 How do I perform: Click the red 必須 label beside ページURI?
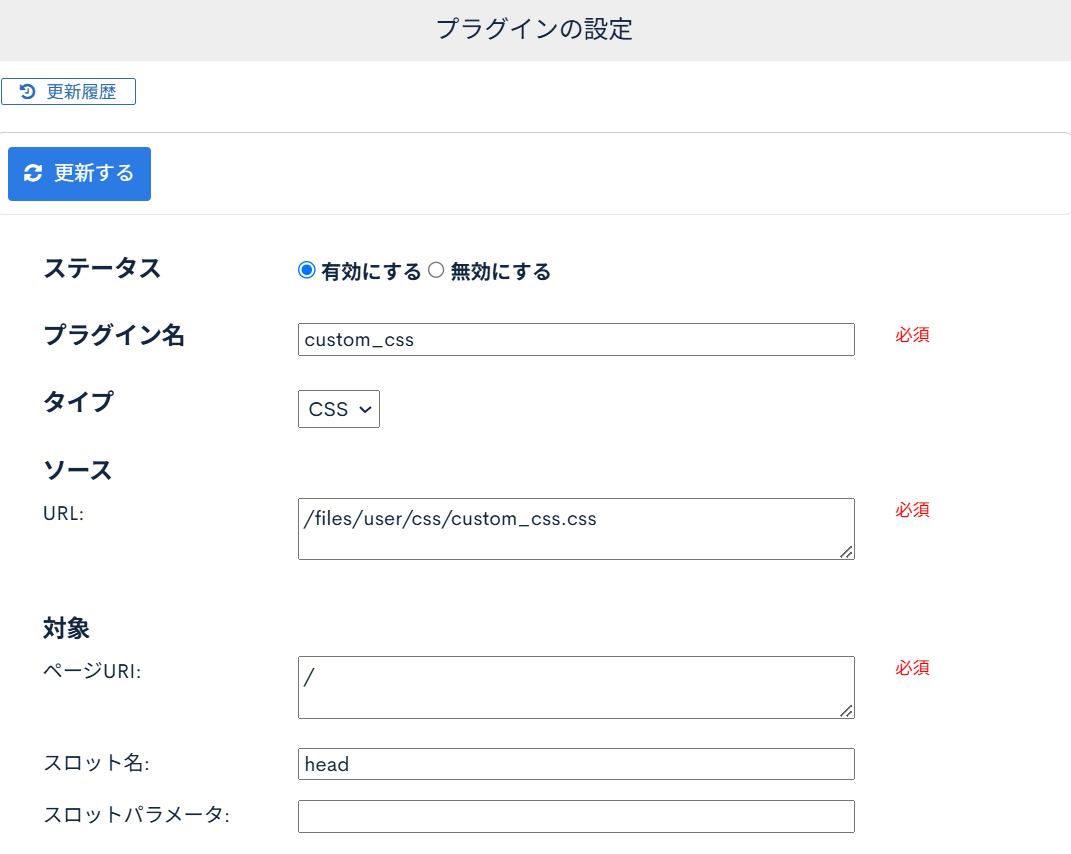coord(911,668)
